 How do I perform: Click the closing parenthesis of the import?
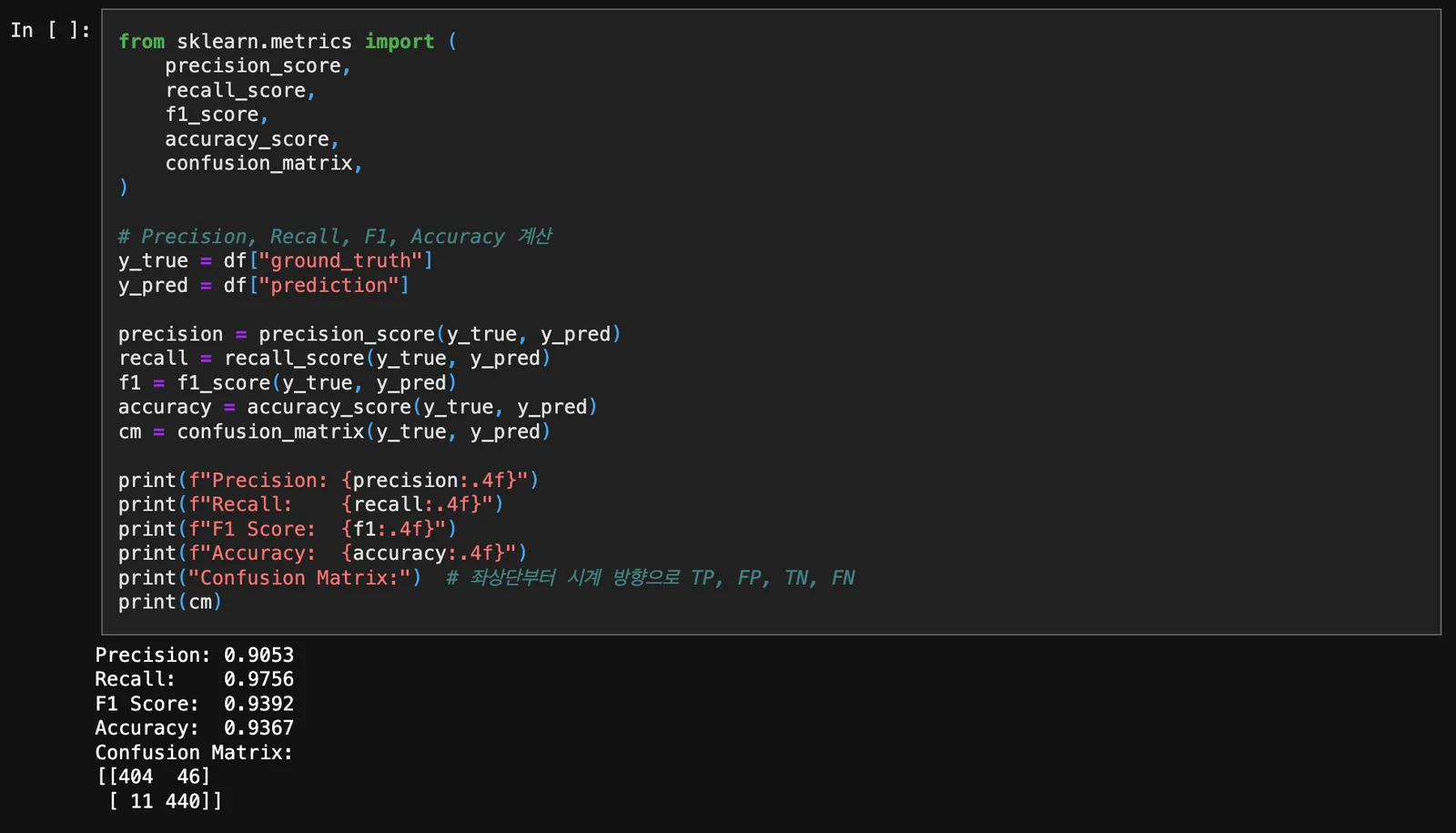point(124,188)
